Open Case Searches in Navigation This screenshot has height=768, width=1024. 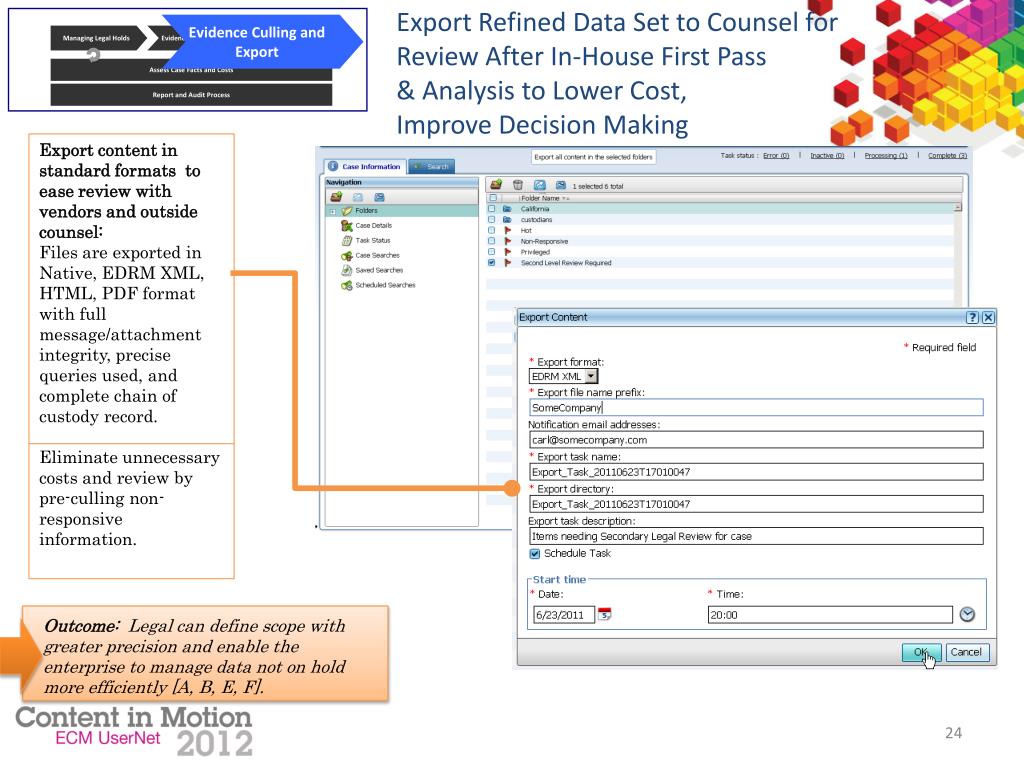(x=377, y=255)
